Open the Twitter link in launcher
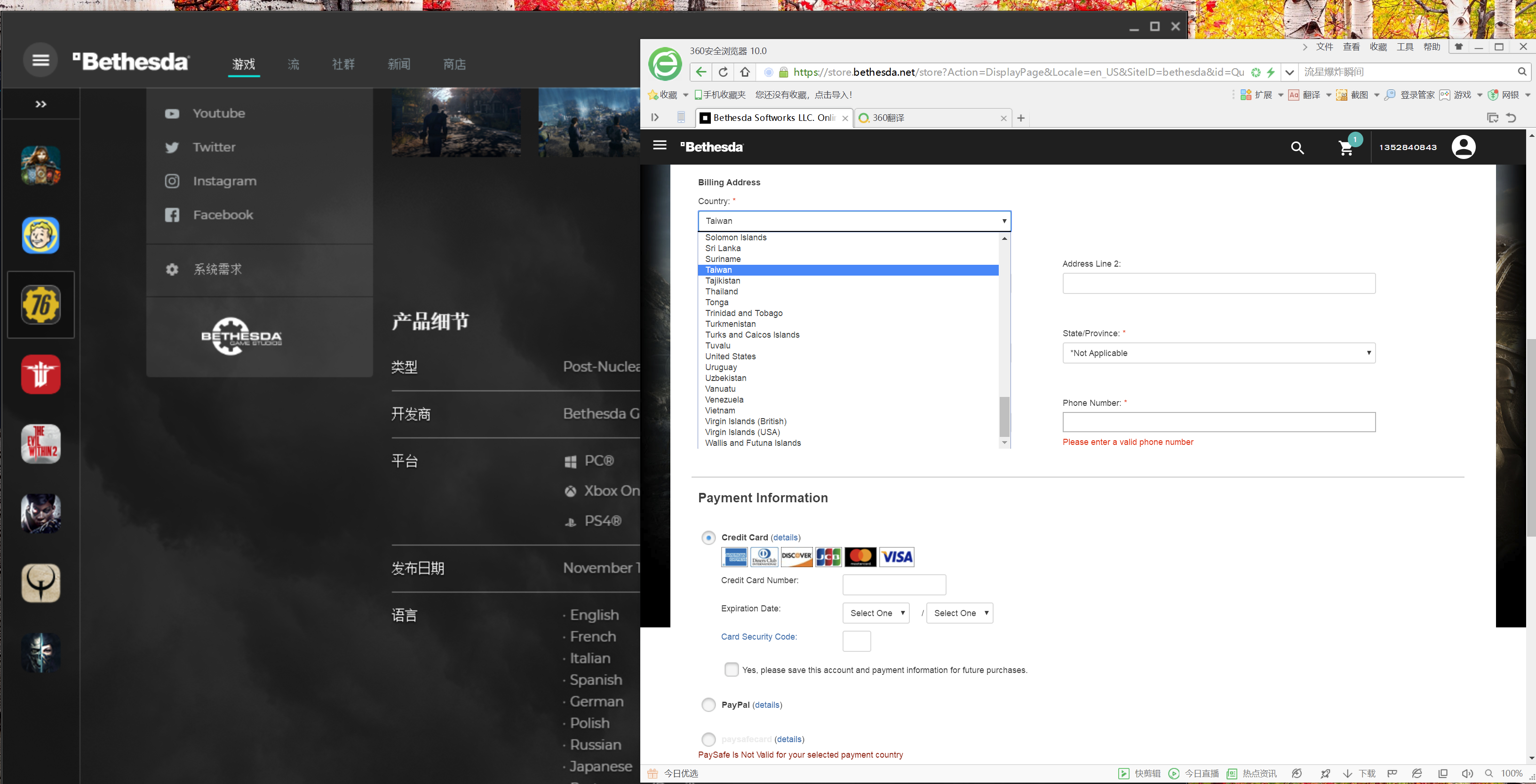 [x=214, y=147]
